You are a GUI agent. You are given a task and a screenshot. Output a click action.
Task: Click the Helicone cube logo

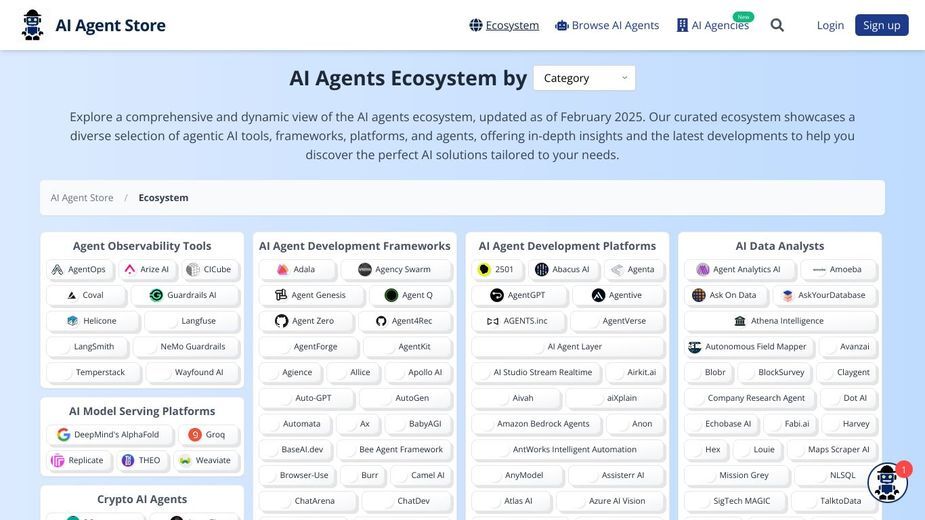[x=73, y=321]
